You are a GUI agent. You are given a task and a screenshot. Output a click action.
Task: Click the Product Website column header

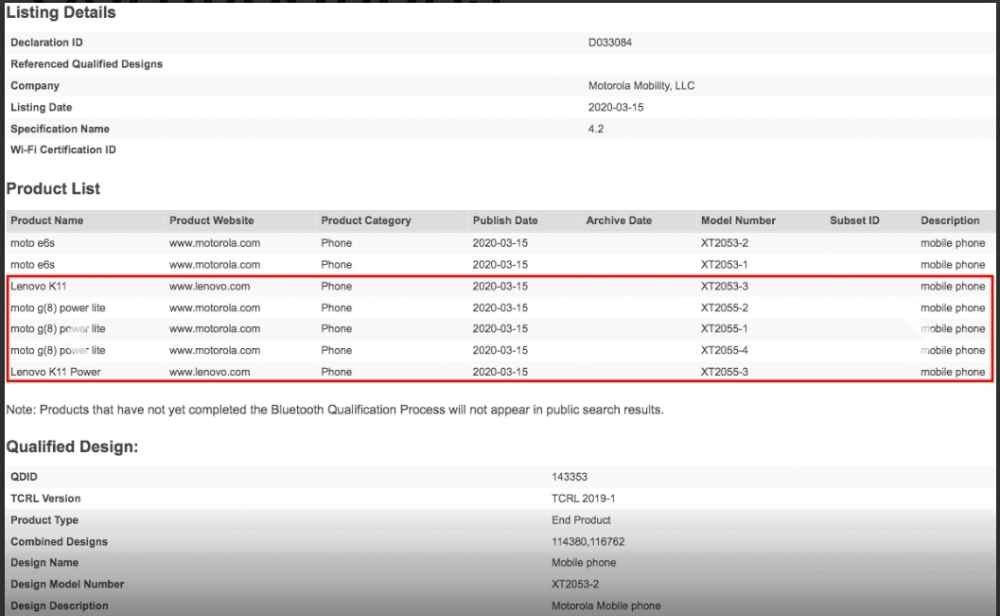point(211,221)
